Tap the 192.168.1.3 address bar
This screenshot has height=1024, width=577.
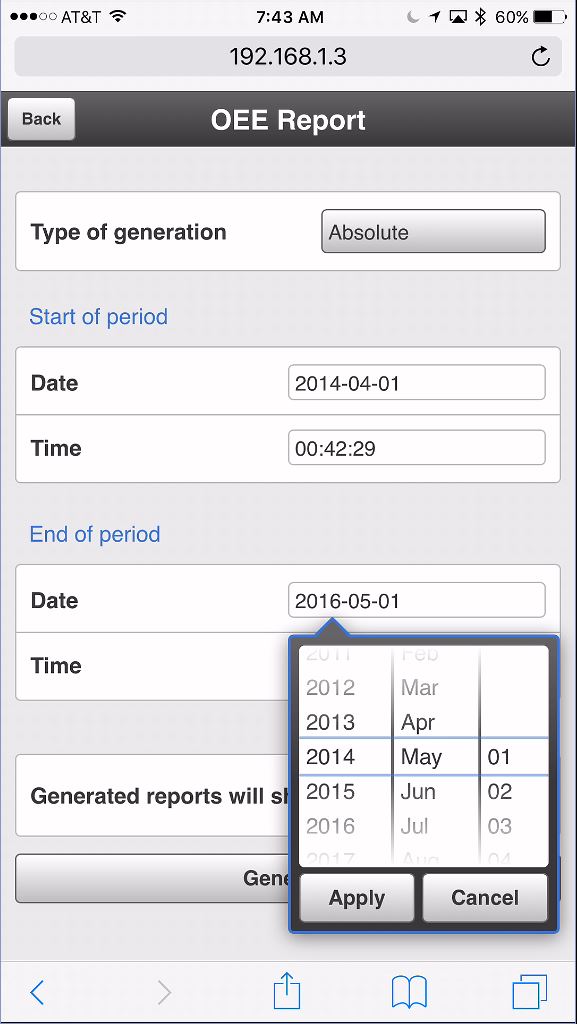point(288,57)
